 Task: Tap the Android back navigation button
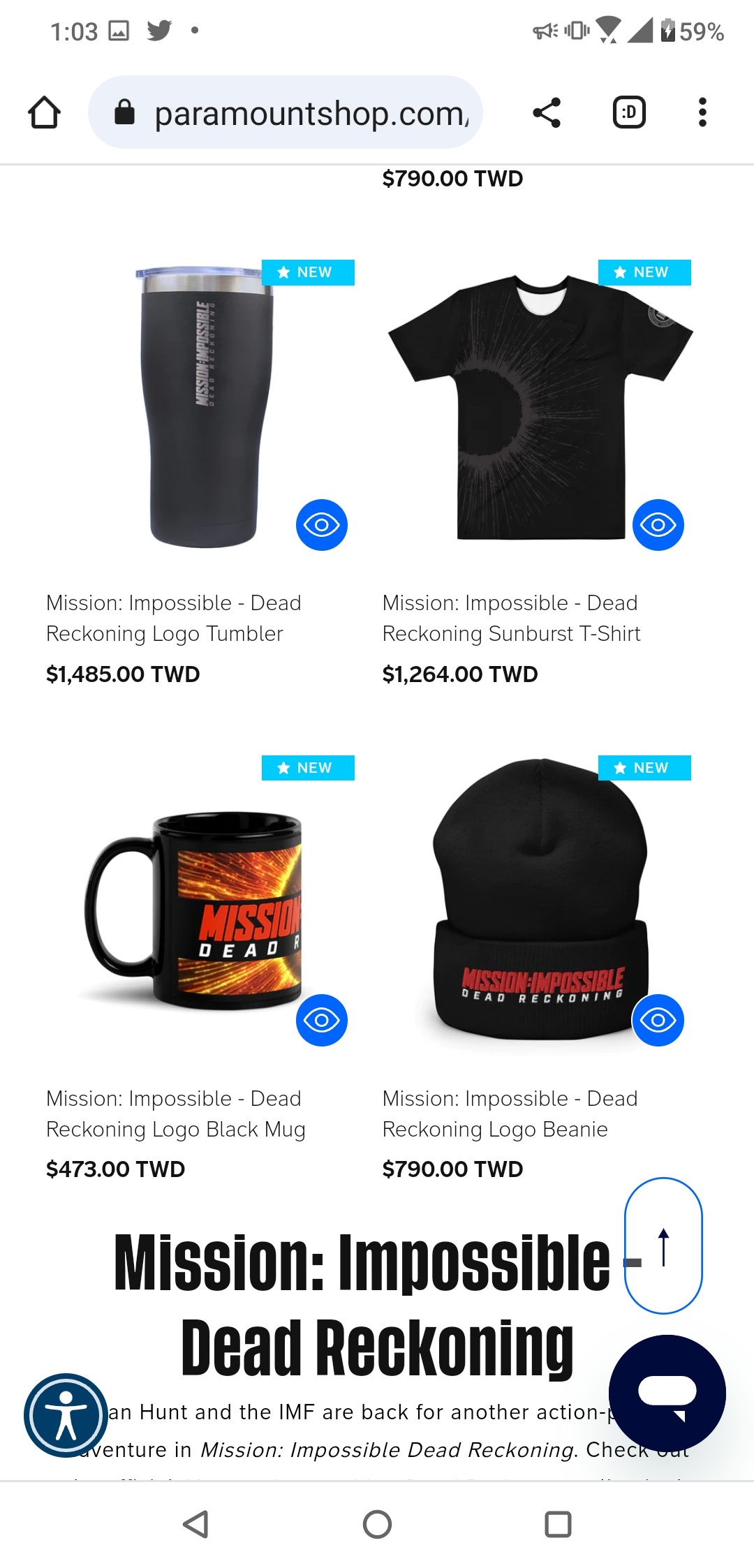click(x=195, y=1524)
